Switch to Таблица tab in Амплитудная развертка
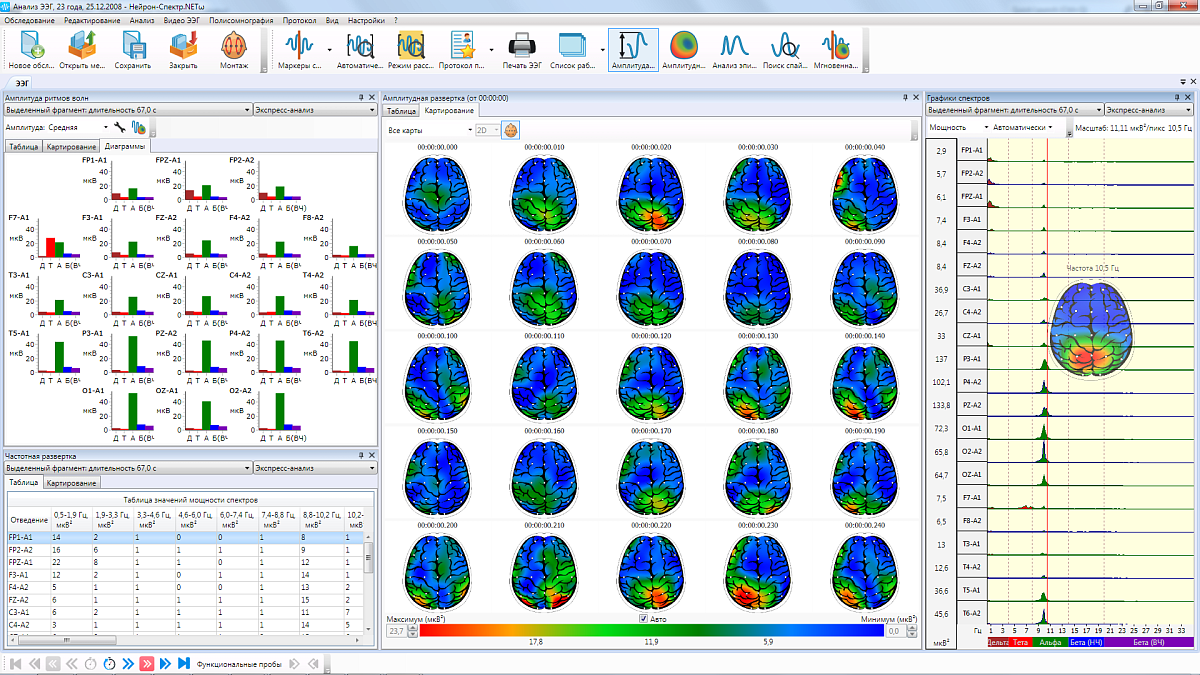Image resolution: width=1200 pixels, height=675 pixels. click(401, 112)
